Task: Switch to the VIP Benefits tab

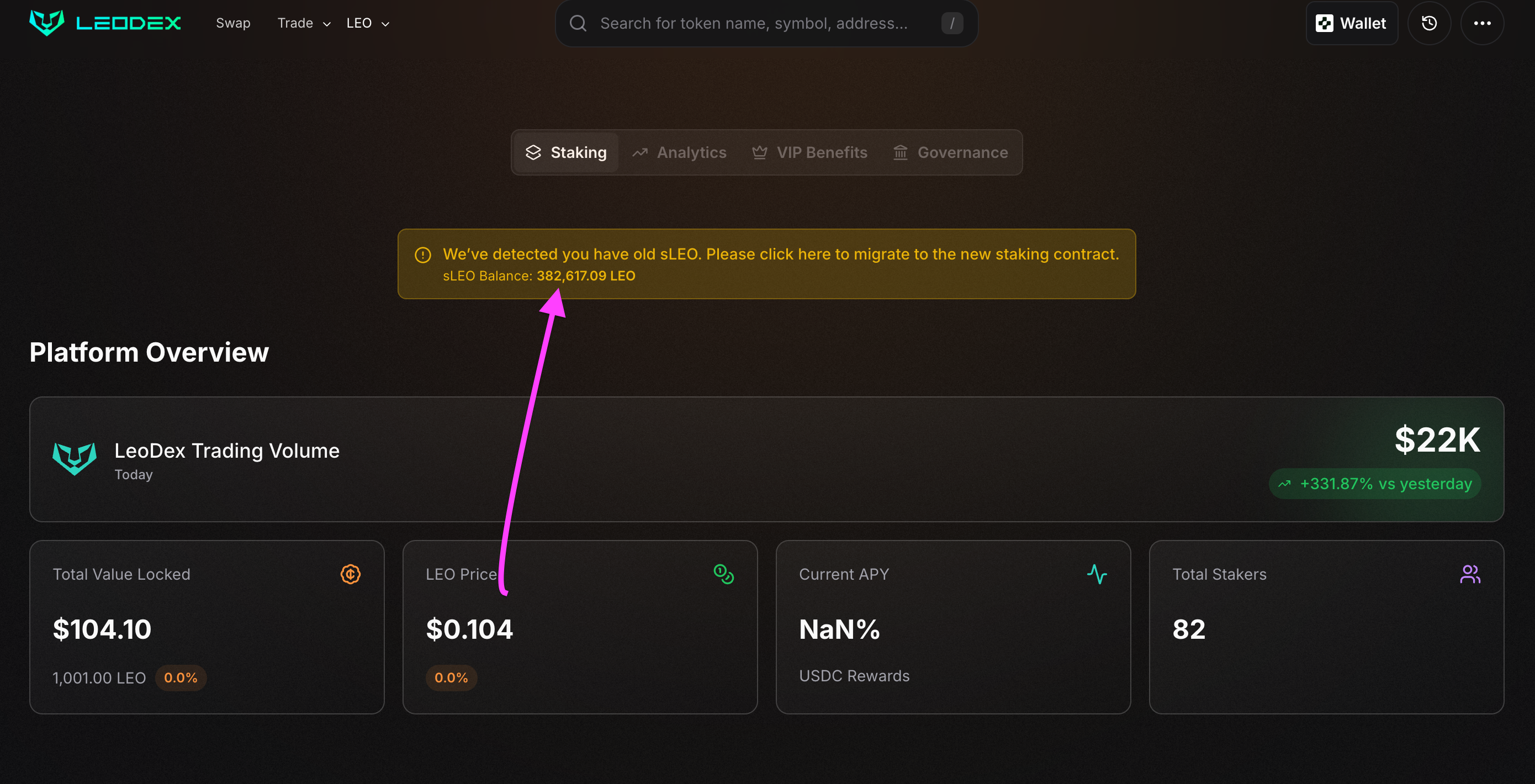Action: point(810,152)
